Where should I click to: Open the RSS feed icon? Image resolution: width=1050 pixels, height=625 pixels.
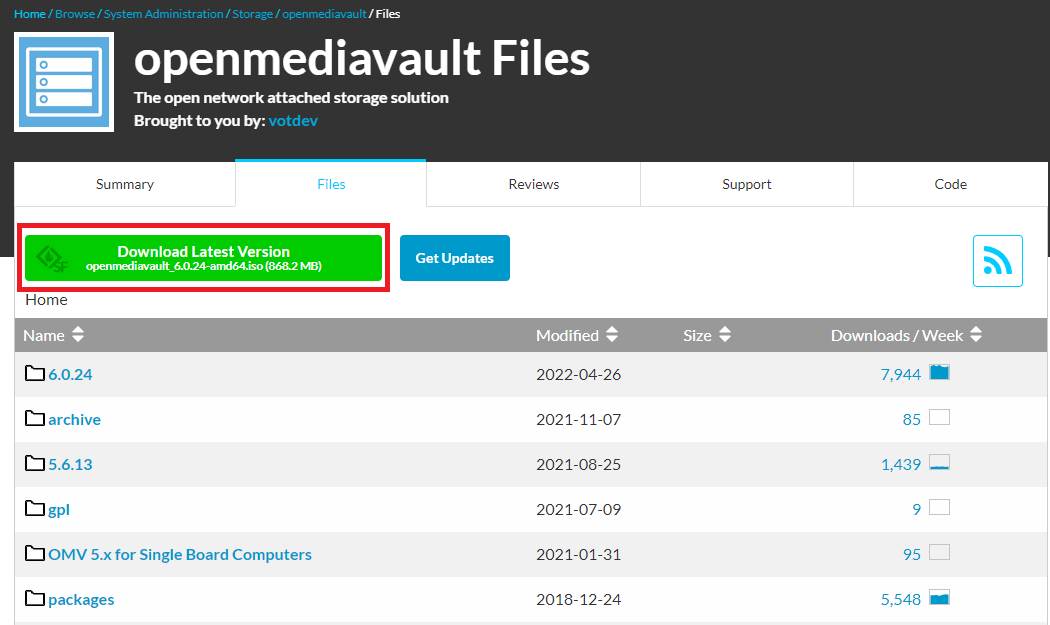(997, 261)
